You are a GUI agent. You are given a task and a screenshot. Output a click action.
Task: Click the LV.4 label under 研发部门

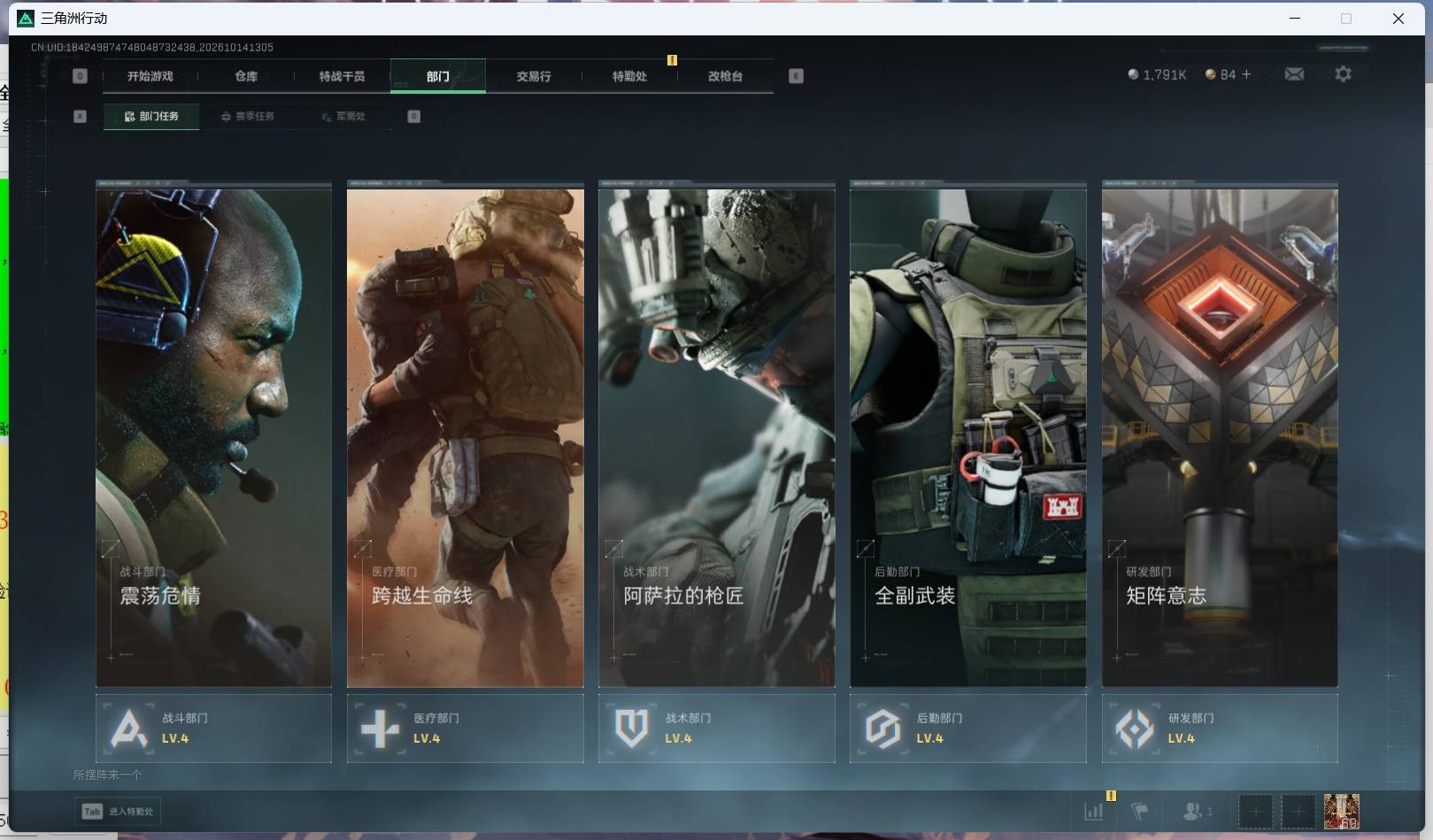click(1181, 738)
